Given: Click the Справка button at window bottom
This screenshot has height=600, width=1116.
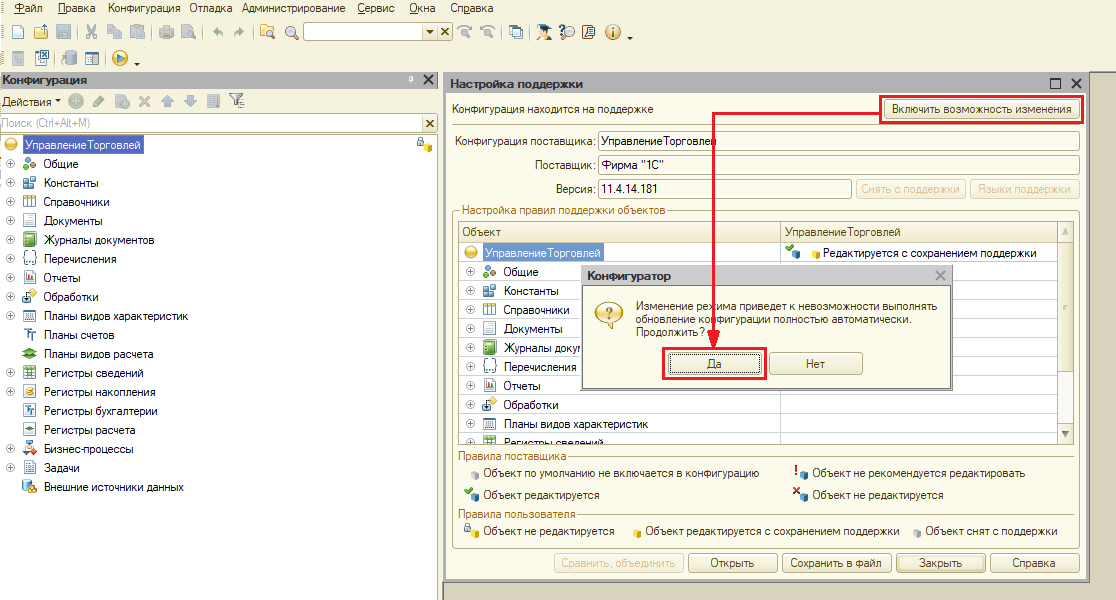Looking at the screenshot, I should click(1033, 563).
